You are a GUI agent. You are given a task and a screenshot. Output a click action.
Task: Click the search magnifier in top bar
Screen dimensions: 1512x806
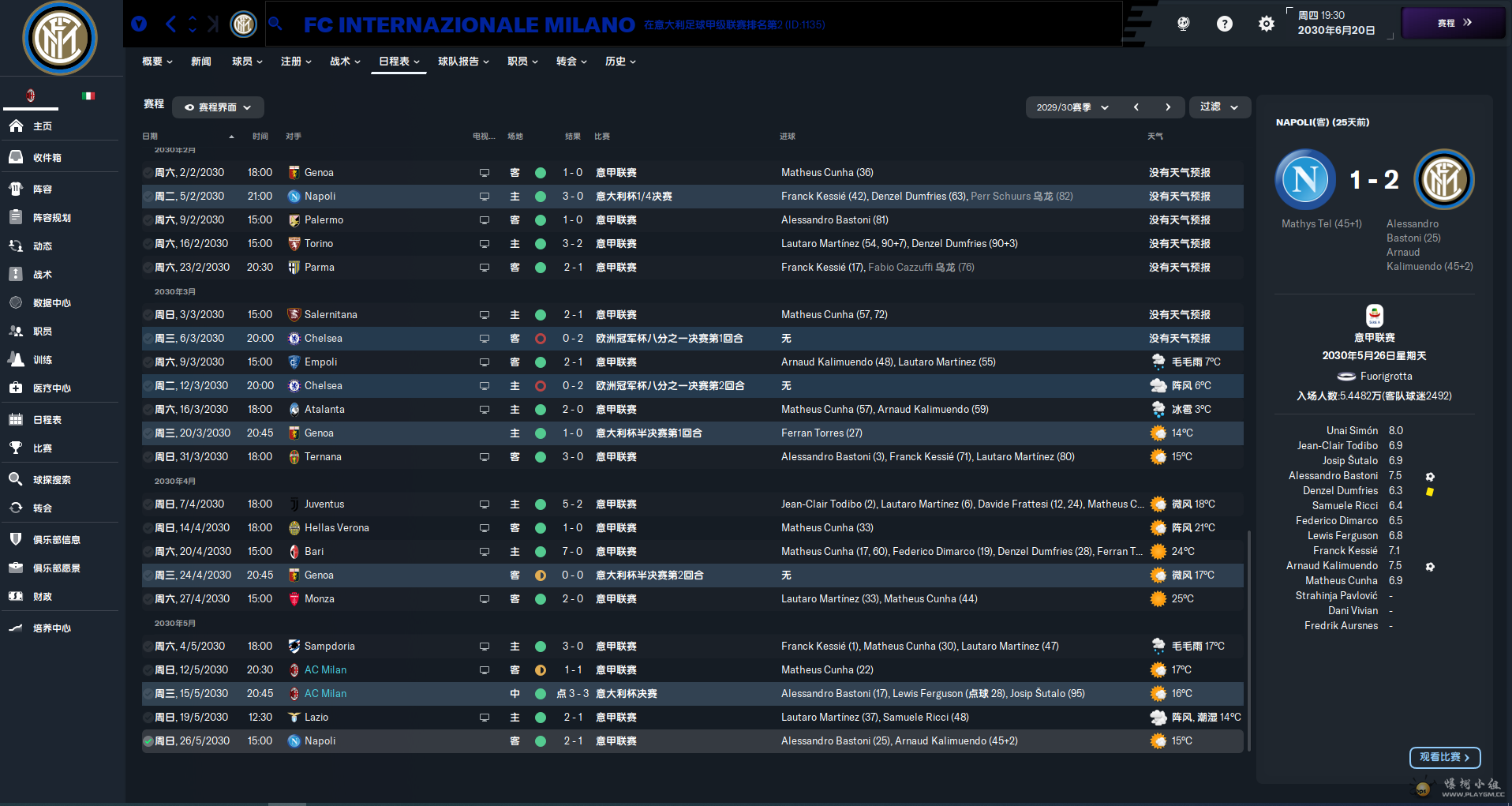coord(275,24)
